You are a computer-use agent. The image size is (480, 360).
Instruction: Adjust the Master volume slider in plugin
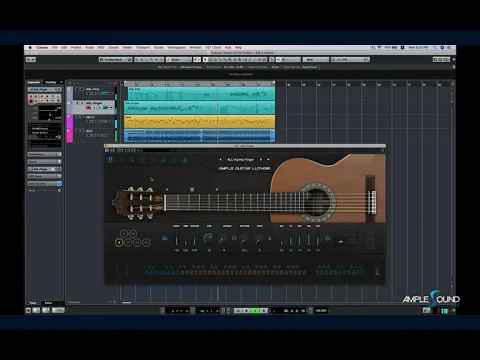195,239
